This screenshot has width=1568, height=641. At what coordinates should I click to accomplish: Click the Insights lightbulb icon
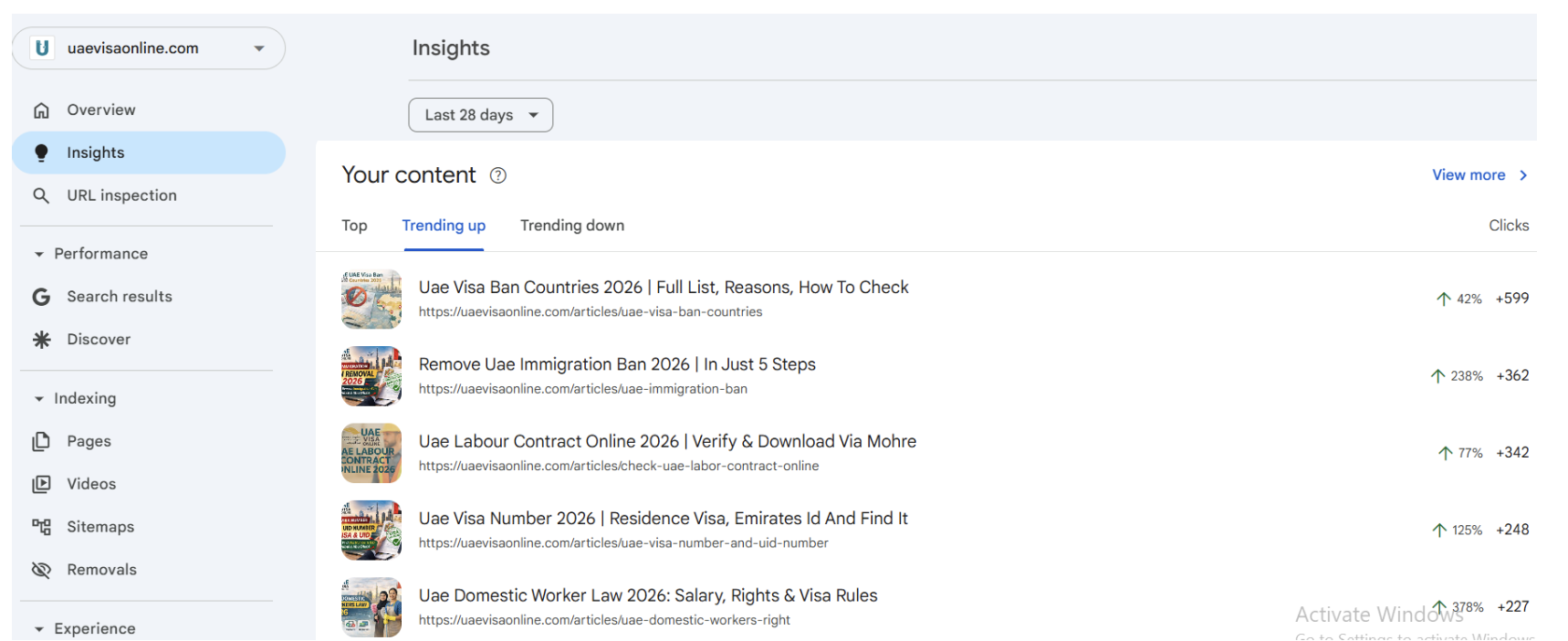coord(41,152)
